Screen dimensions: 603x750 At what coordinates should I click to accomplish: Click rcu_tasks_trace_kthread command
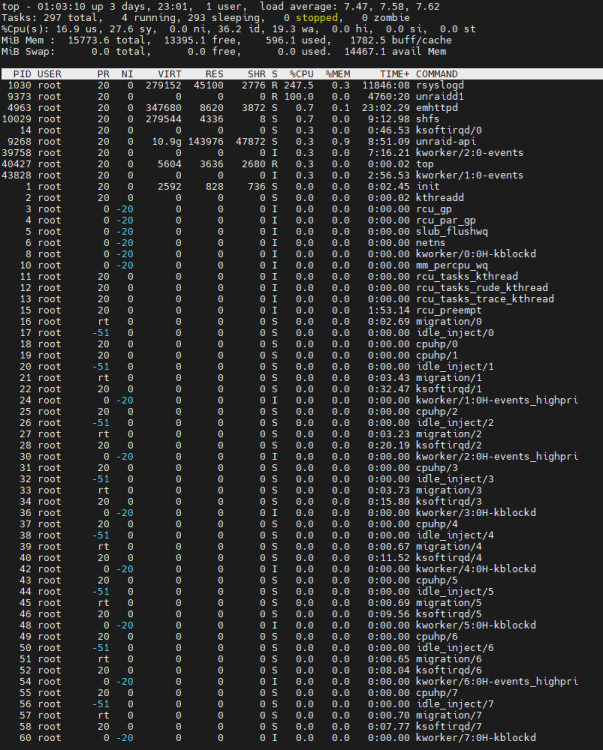pyautogui.click(x=485, y=299)
